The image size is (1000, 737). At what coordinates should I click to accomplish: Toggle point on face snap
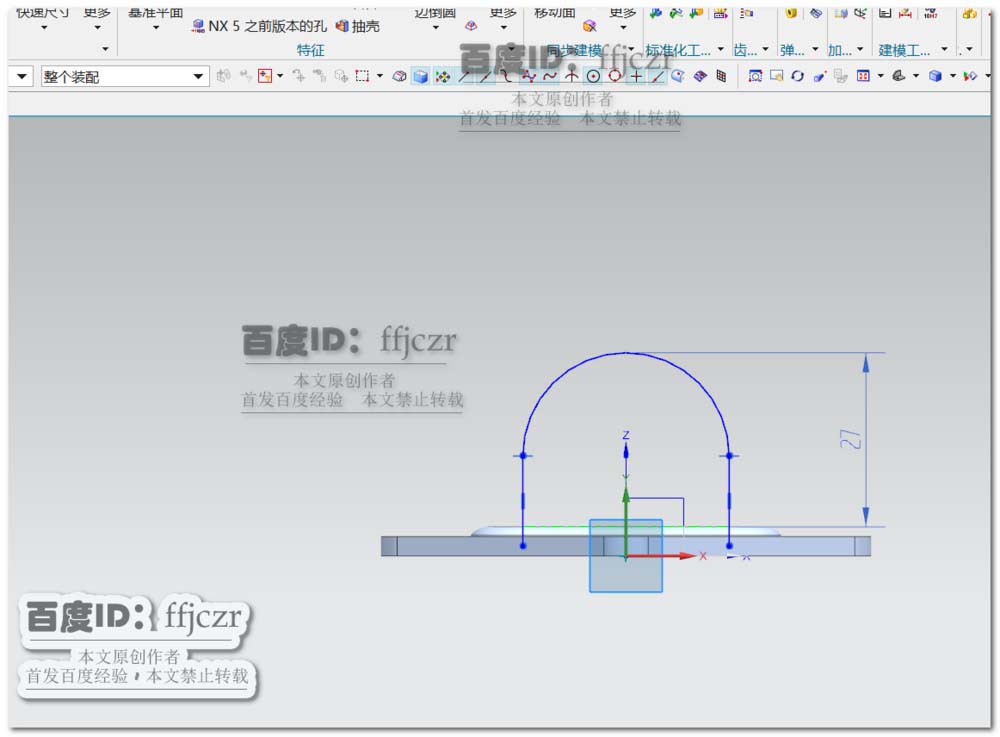pyautogui.click(x=678, y=77)
